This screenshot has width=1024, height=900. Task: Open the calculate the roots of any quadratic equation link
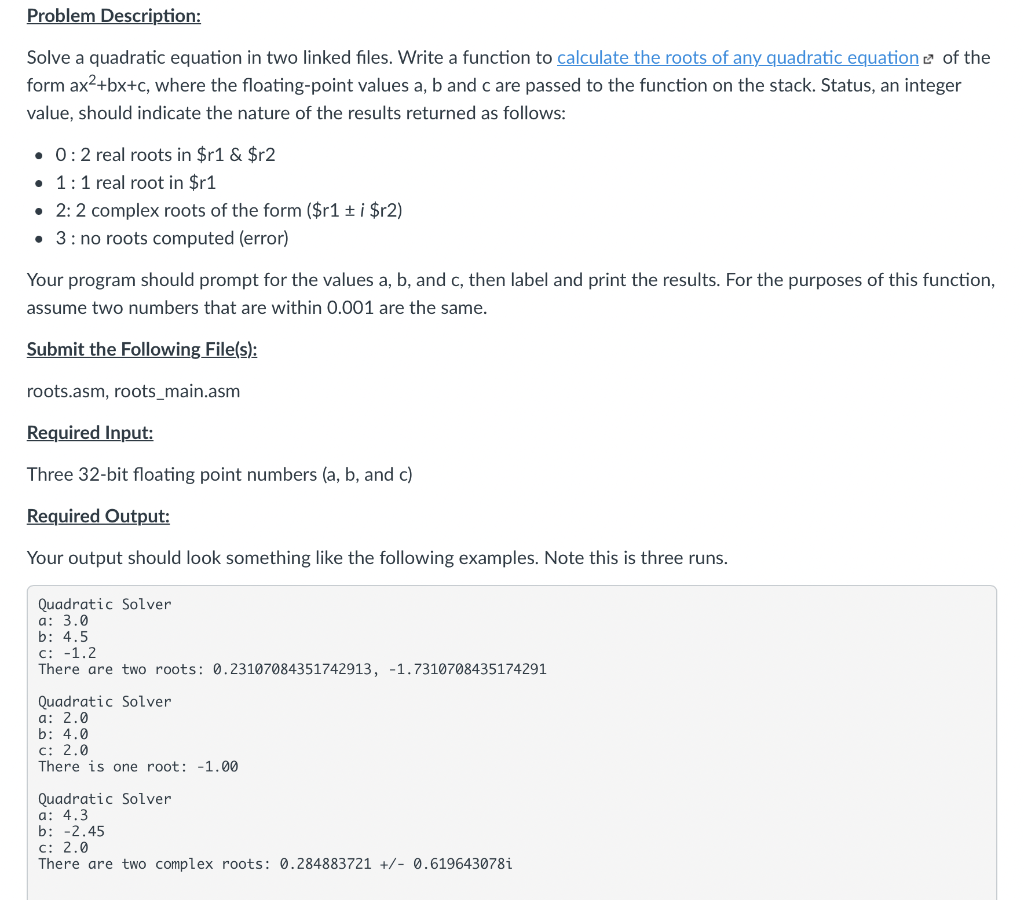click(x=737, y=58)
